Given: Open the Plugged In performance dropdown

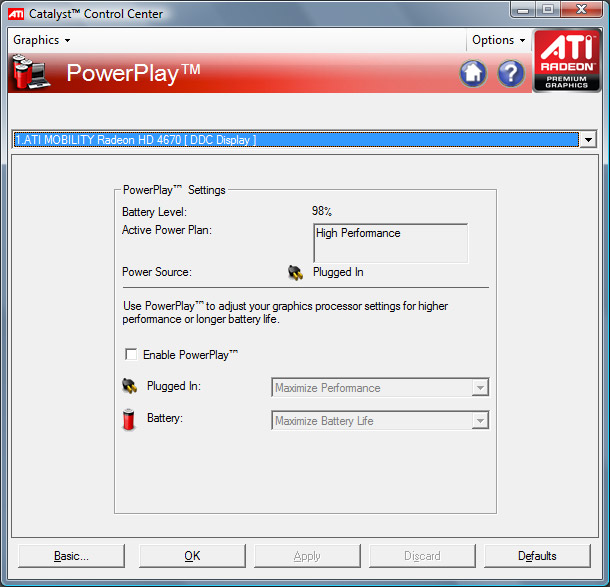Looking at the screenshot, I should pos(380,387).
